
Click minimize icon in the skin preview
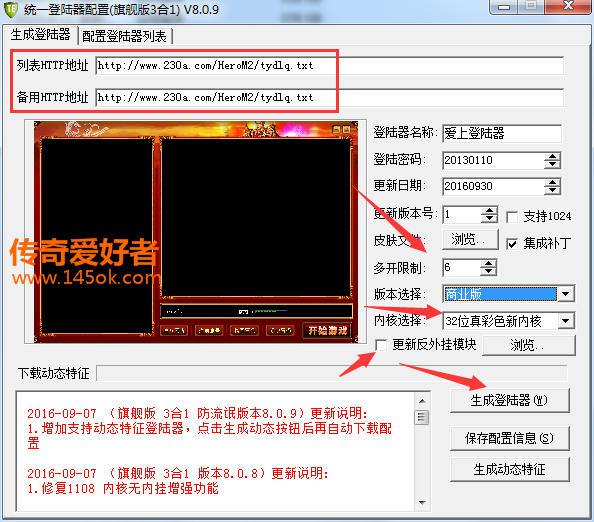point(336,130)
